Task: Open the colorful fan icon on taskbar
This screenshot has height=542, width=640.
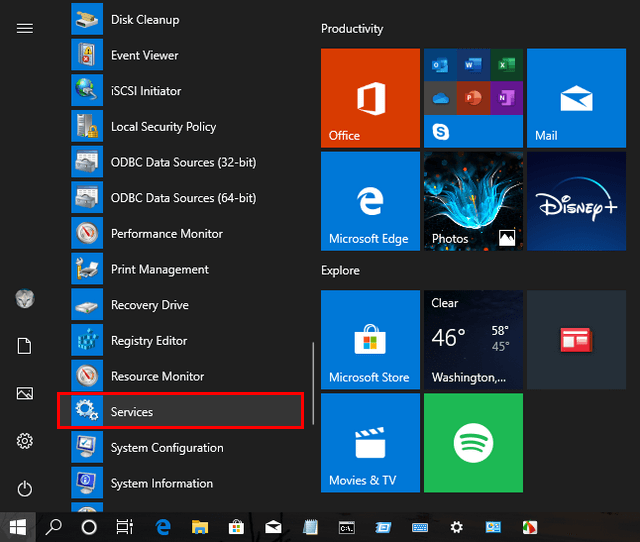Action: pos(530,527)
